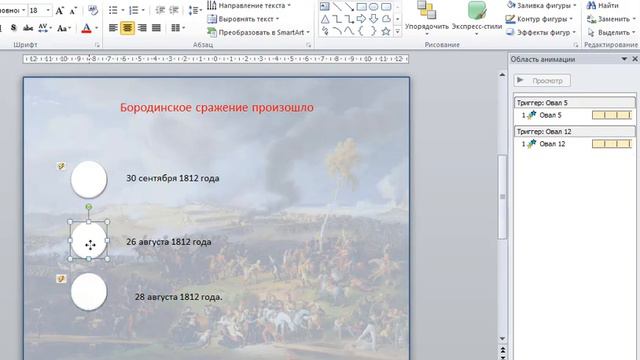Click the Просмотр play button
The height and width of the screenshot is (360, 640).
(x=542, y=80)
